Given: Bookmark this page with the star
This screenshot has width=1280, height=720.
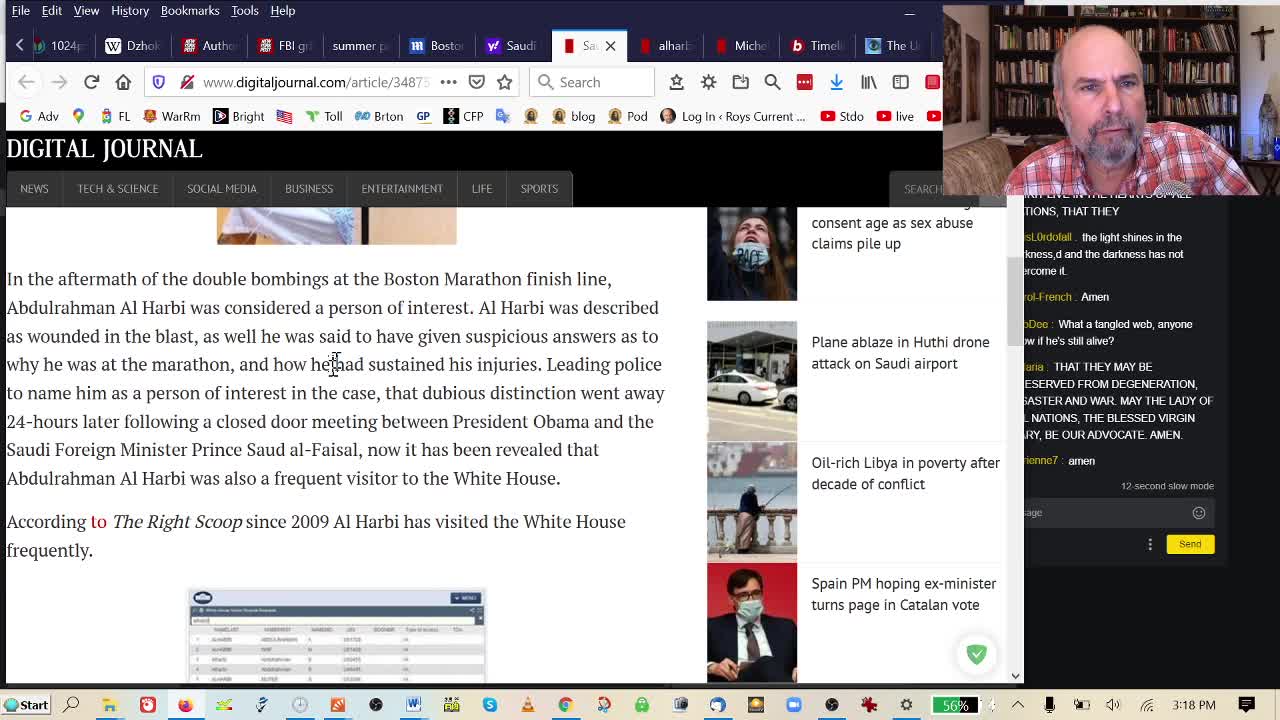Looking at the screenshot, I should click(504, 82).
